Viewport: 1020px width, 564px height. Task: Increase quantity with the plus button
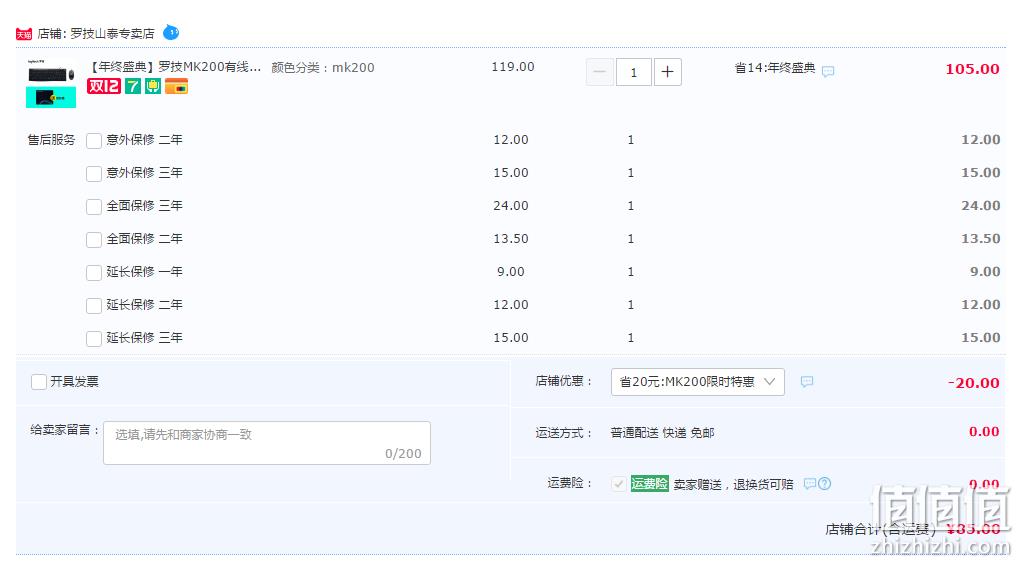coord(667,72)
